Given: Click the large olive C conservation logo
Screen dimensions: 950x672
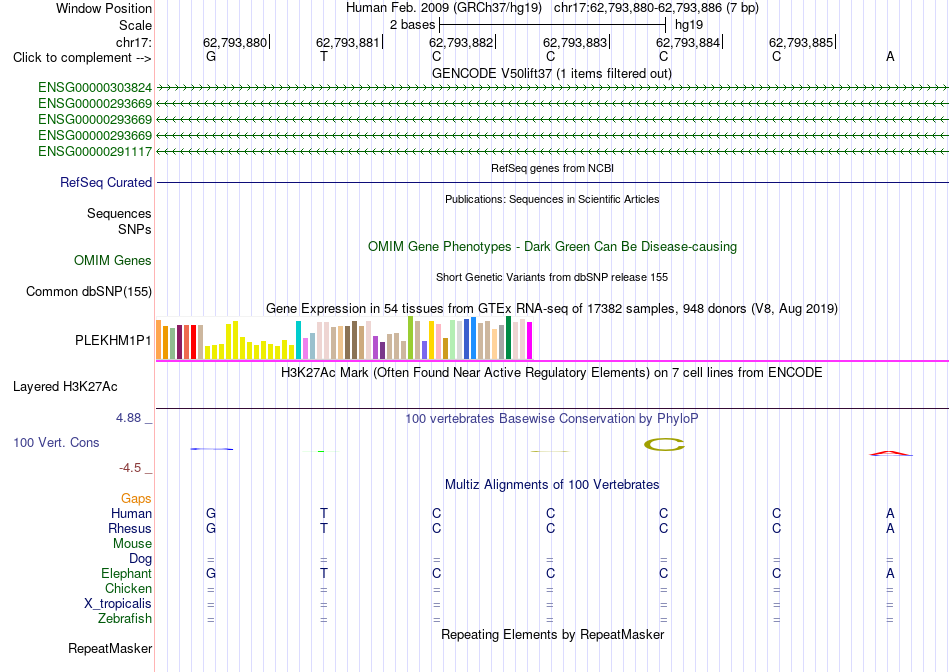Looking at the screenshot, I should (664, 445).
